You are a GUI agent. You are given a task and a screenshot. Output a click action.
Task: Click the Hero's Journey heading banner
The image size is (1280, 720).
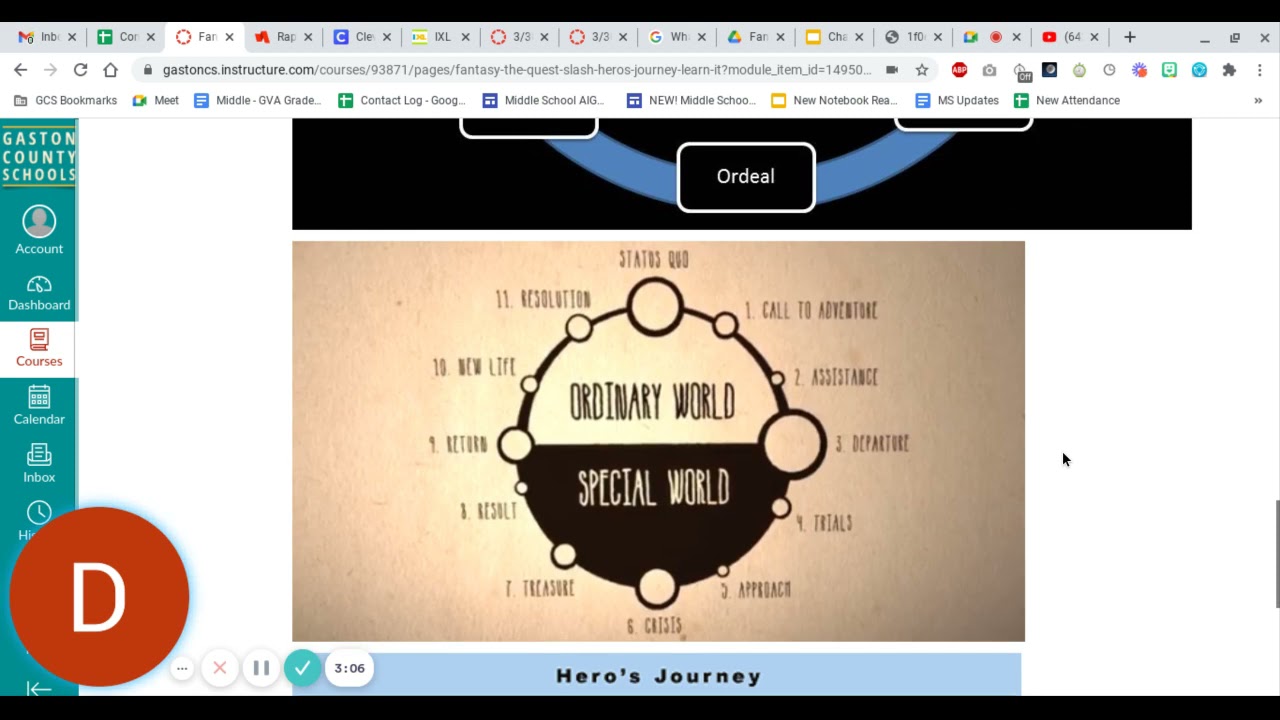pos(657,675)
